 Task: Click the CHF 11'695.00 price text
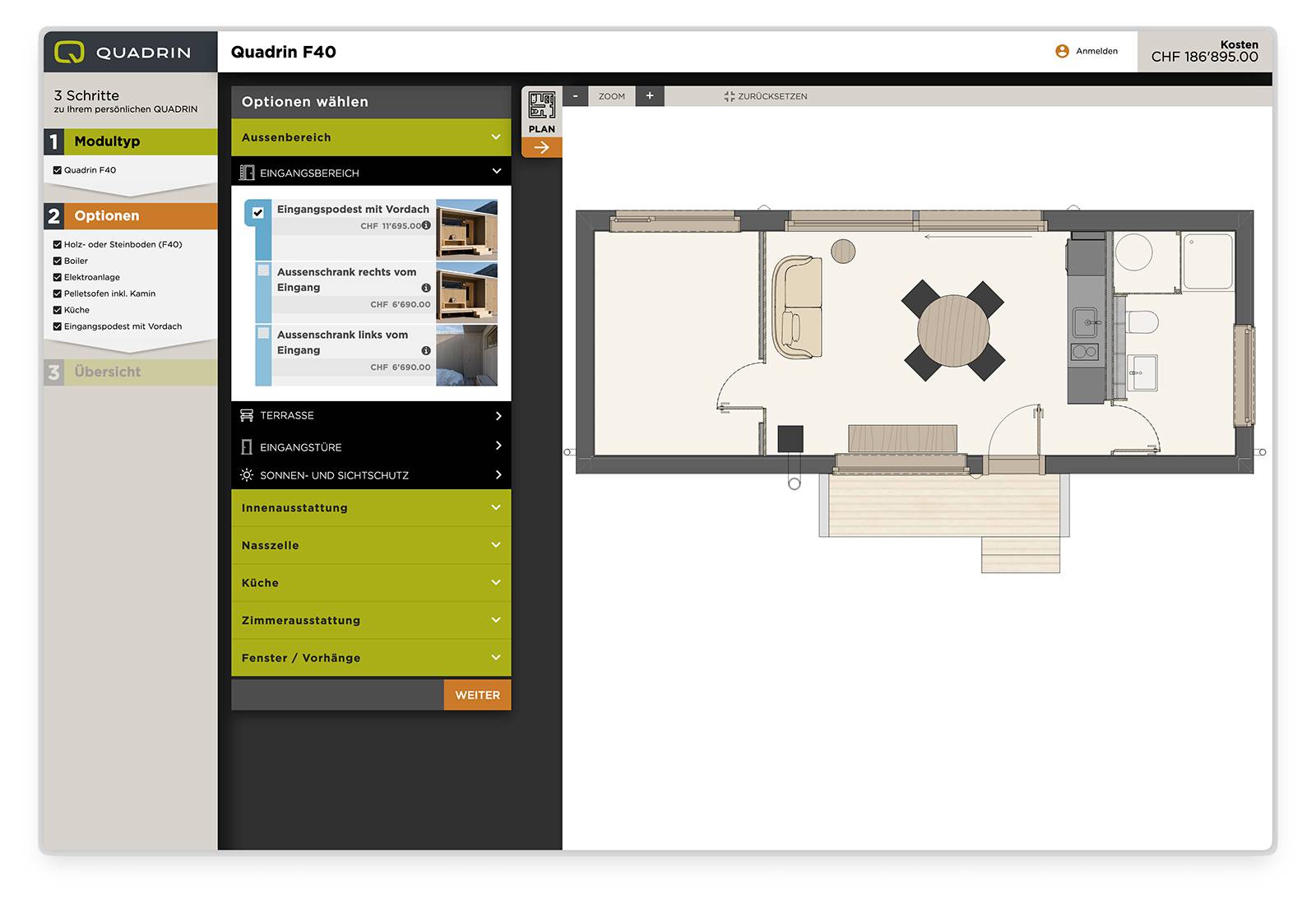tap(391, 226)
